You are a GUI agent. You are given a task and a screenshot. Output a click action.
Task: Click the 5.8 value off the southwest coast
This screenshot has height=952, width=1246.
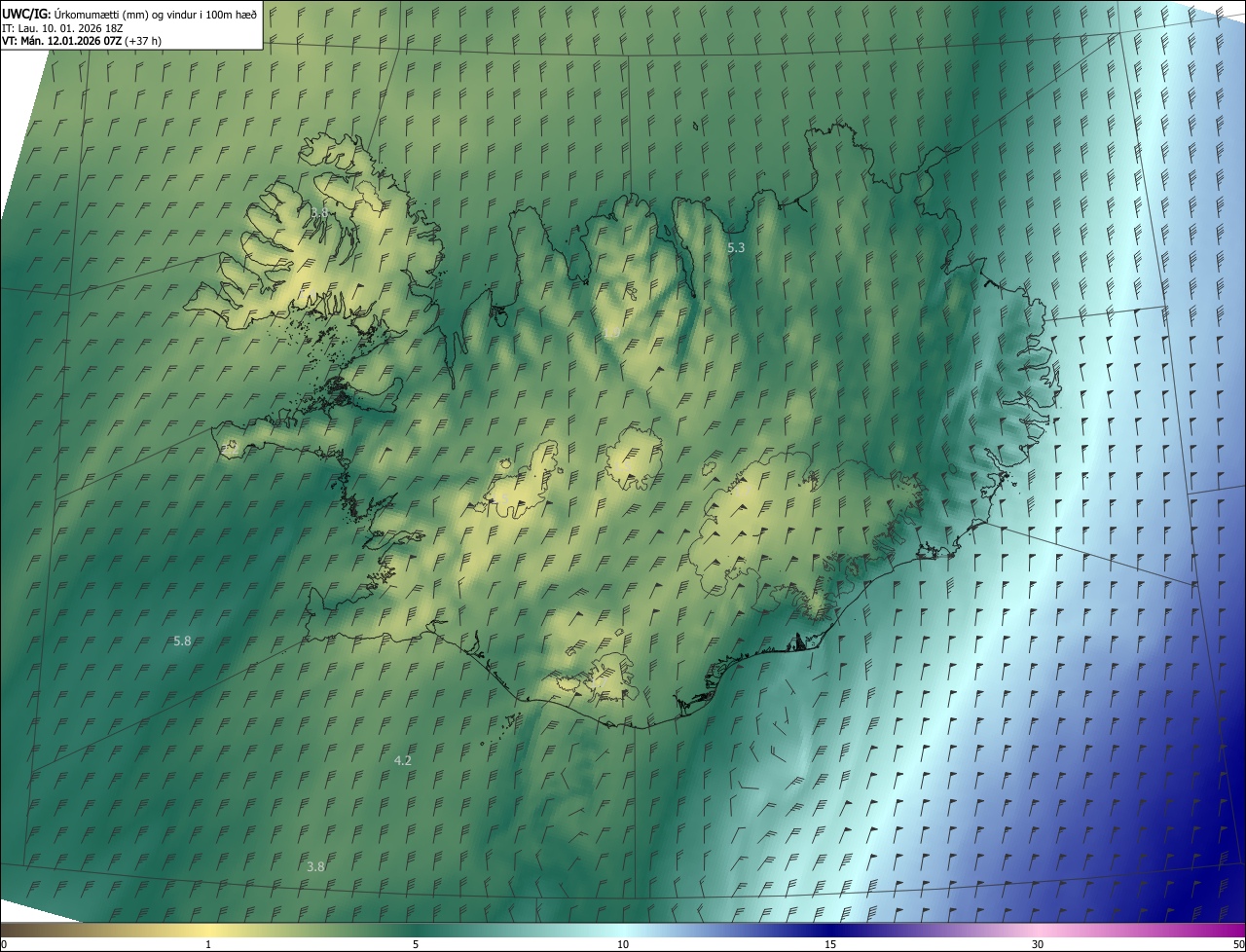pyautogui.click(x=182, y=641)
